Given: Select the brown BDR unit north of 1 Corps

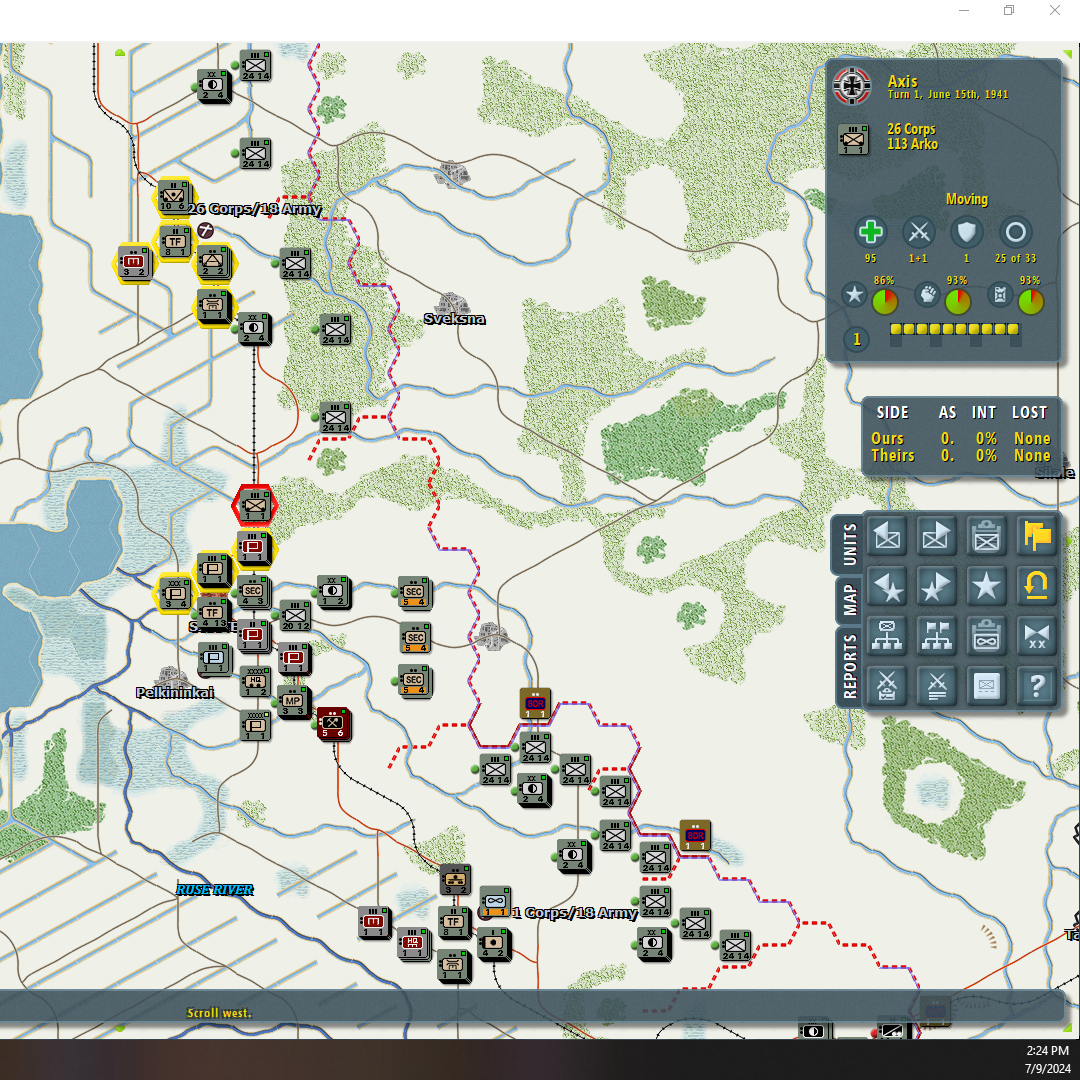Looking at the screenshot, I should 535,703.
